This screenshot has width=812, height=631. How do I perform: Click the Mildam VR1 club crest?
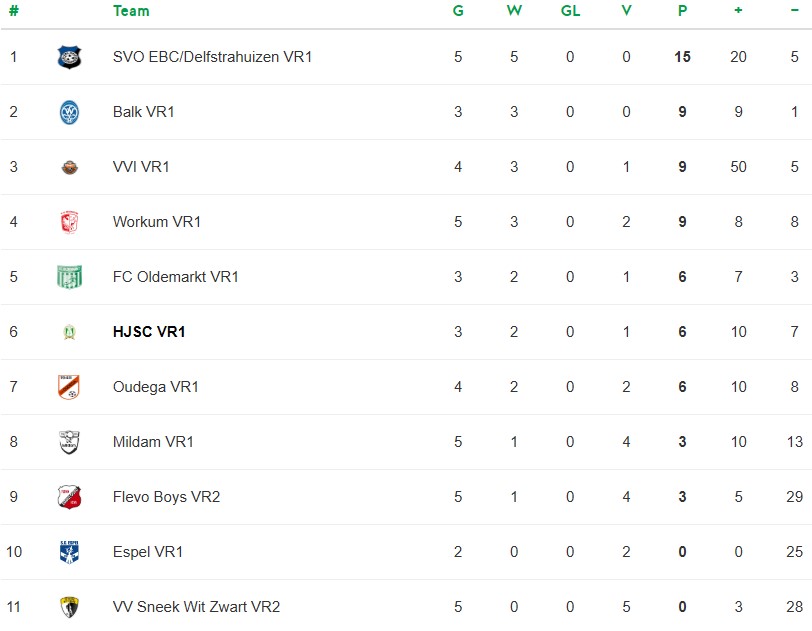pos(69,442)
